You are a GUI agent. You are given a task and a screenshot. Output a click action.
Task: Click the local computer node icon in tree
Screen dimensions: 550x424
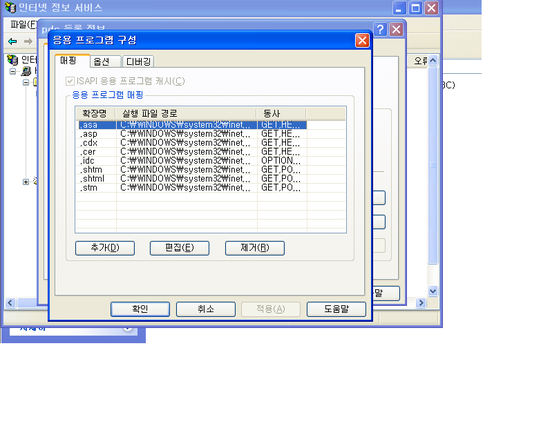(26, 71)
